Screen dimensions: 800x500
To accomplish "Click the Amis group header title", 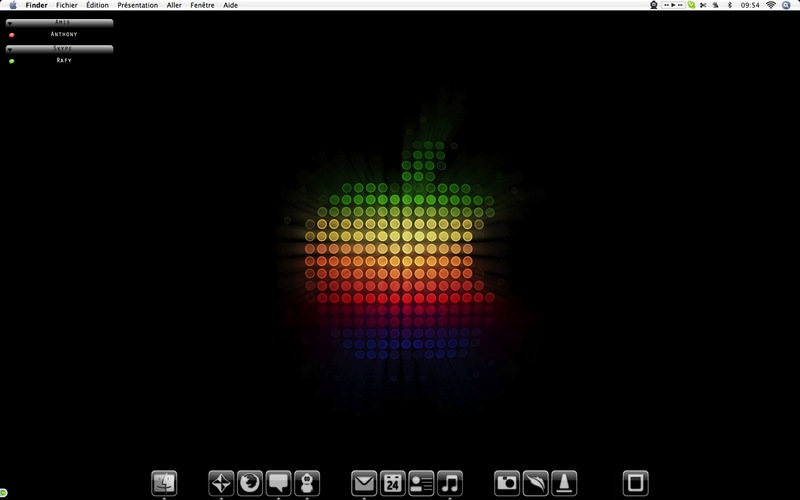I will (x=62, y=22).
